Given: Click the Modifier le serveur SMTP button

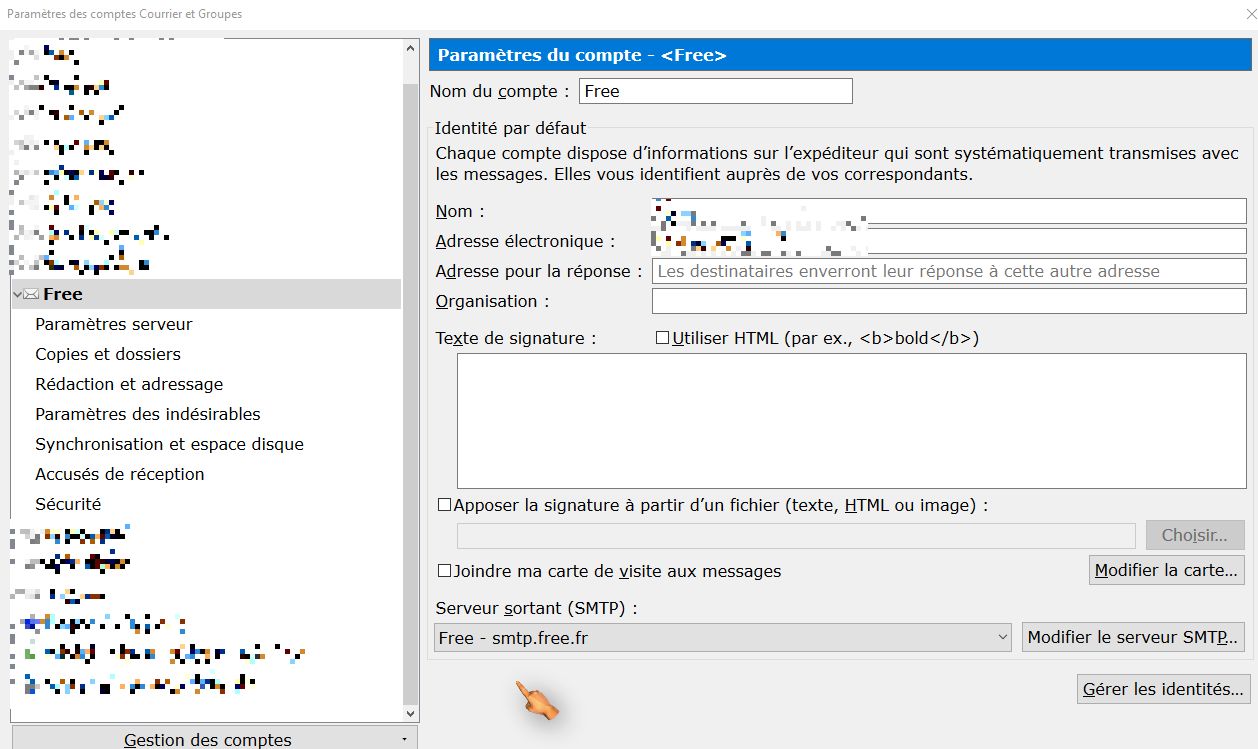Looking at the screenshot, I should pyautogui.click(x=1133, y=637).
